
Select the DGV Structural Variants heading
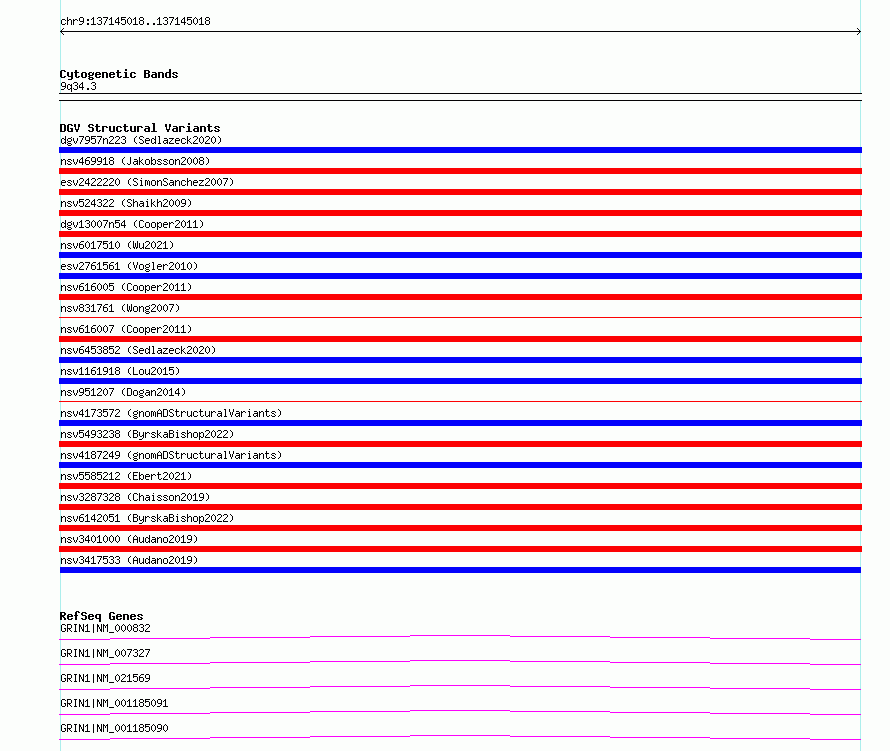click(140, 128)
